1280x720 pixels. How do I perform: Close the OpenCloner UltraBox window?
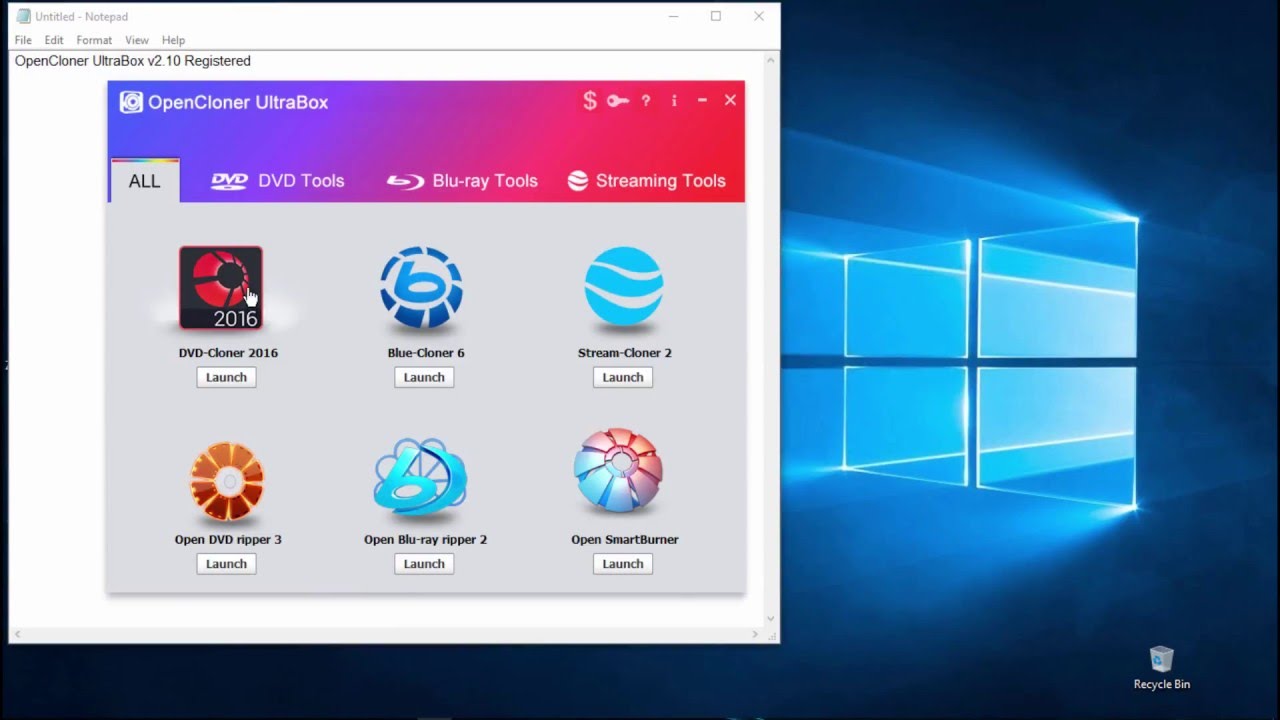click(730, 100)
